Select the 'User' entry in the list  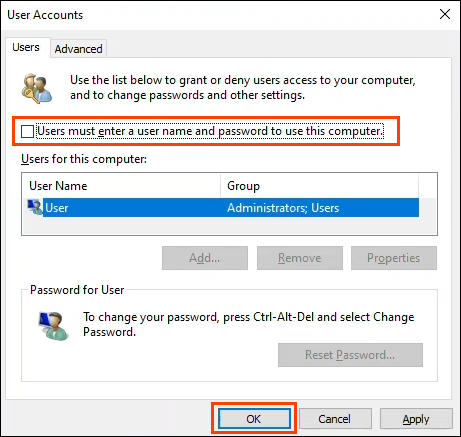coord(57,208)
